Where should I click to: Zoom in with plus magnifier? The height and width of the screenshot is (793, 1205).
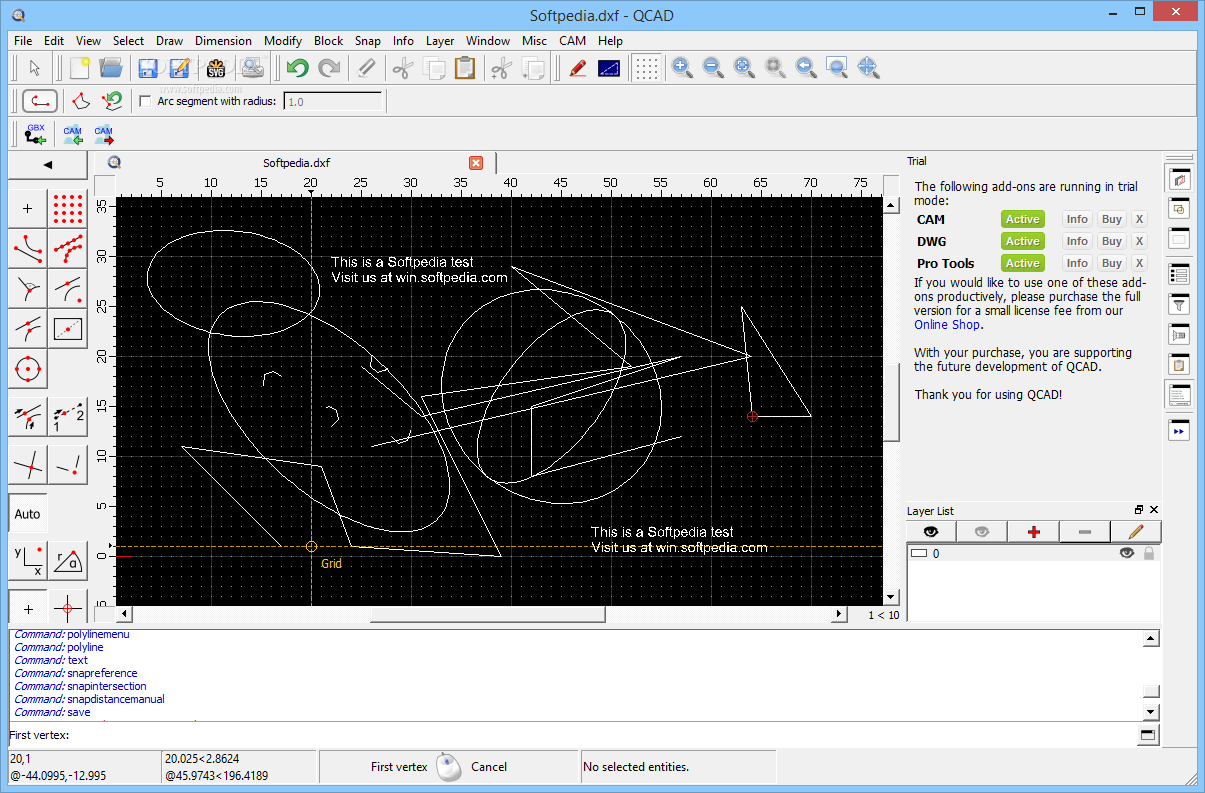pyautogui.click(x=682, y=68)
